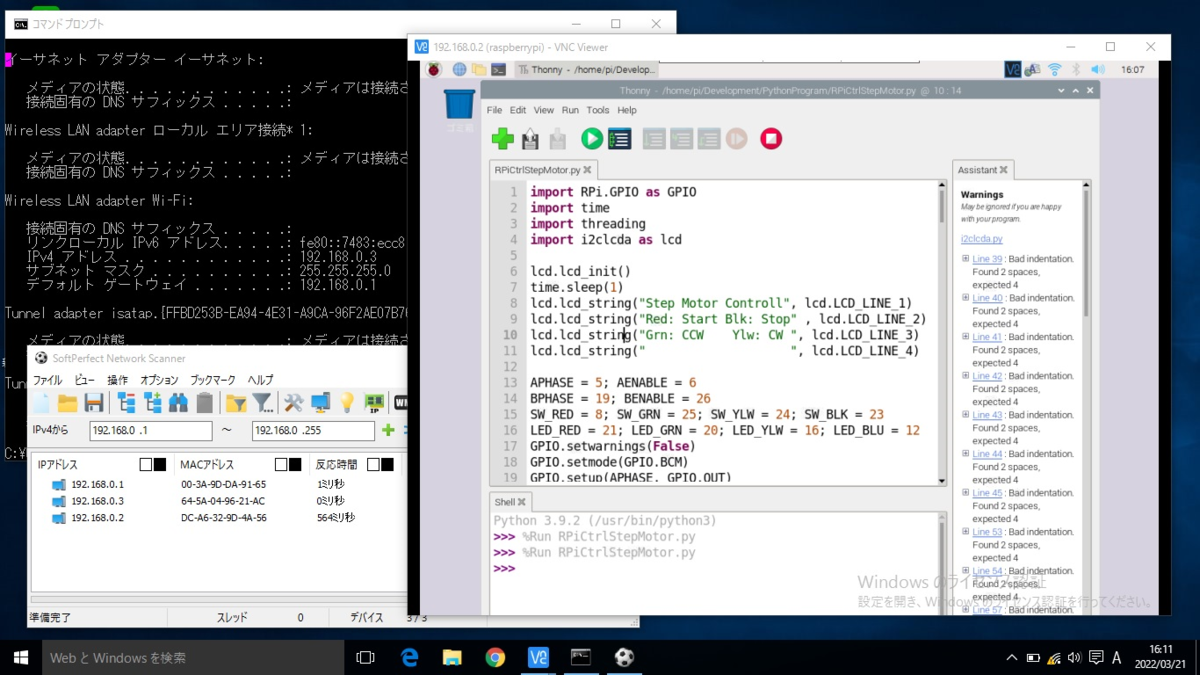Open Thonny's Tools menu
The image size is (1200, 675).
click(598, 110)
